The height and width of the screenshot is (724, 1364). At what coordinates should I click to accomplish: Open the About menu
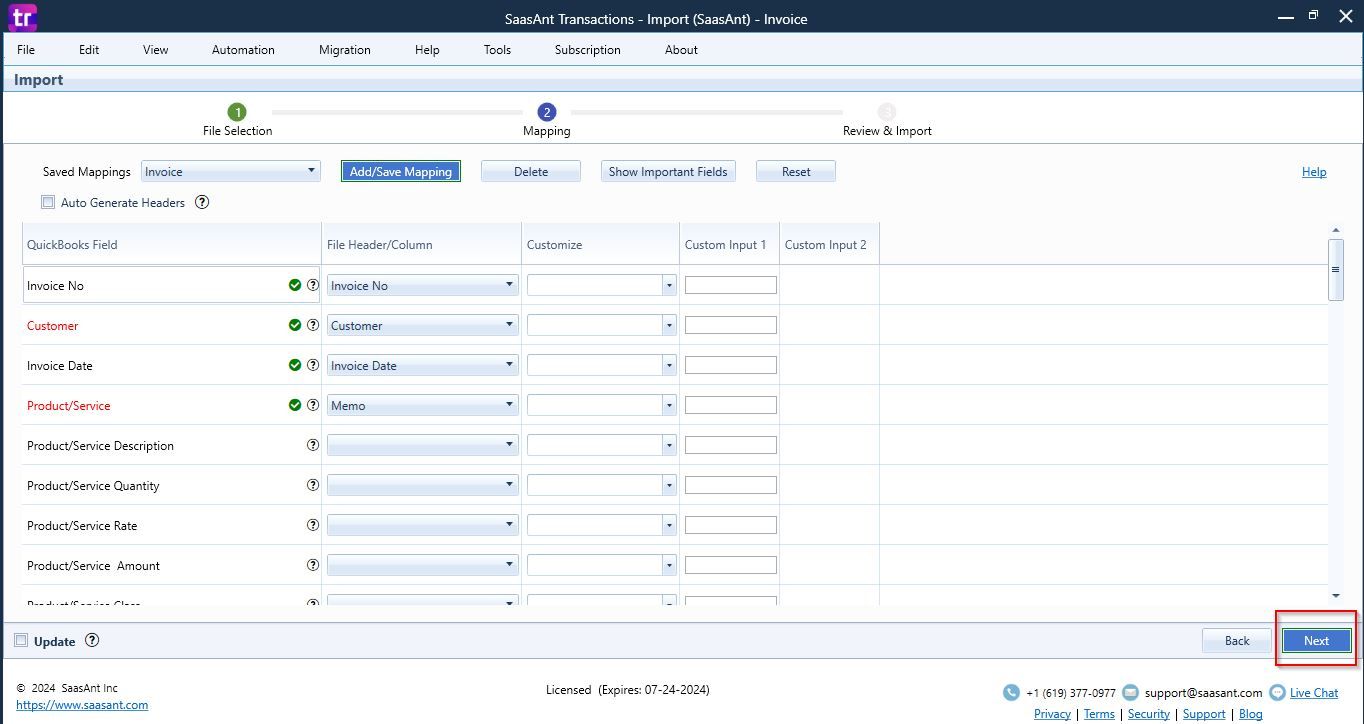coord(681,49)
